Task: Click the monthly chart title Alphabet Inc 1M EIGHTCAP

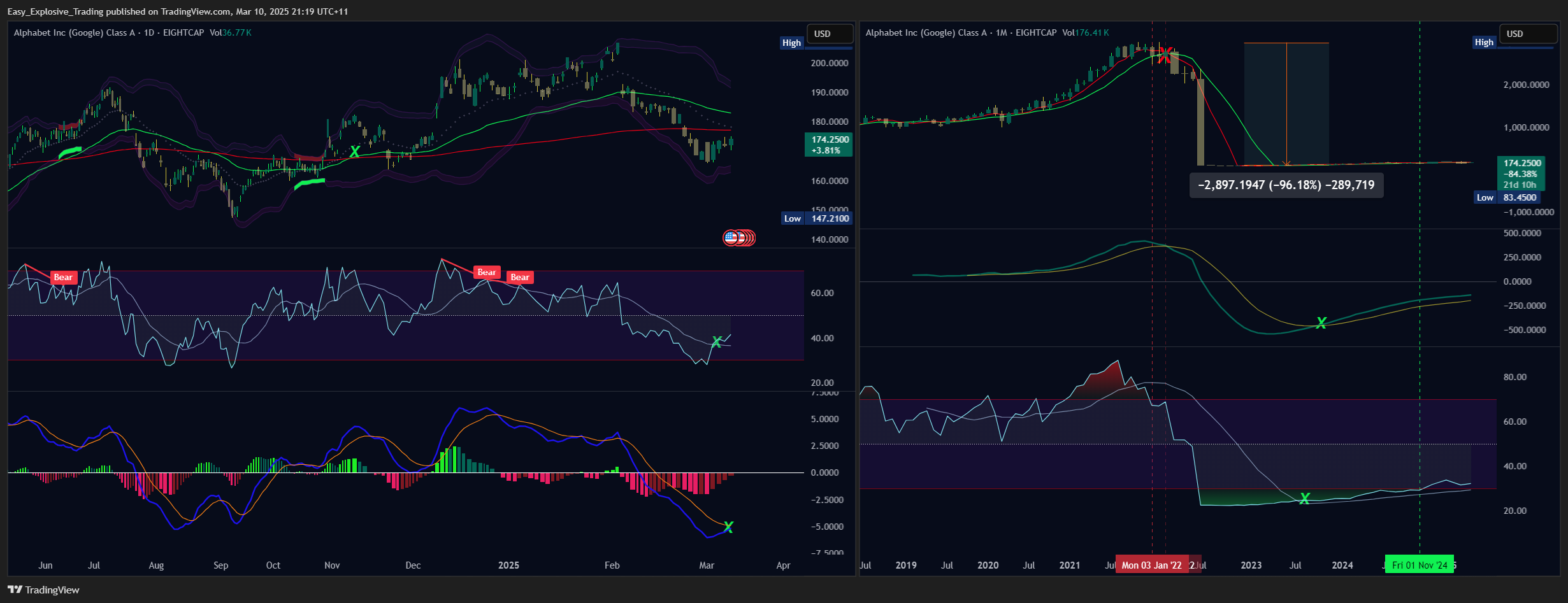Action: pyautogui.click(x=961, y=32)
